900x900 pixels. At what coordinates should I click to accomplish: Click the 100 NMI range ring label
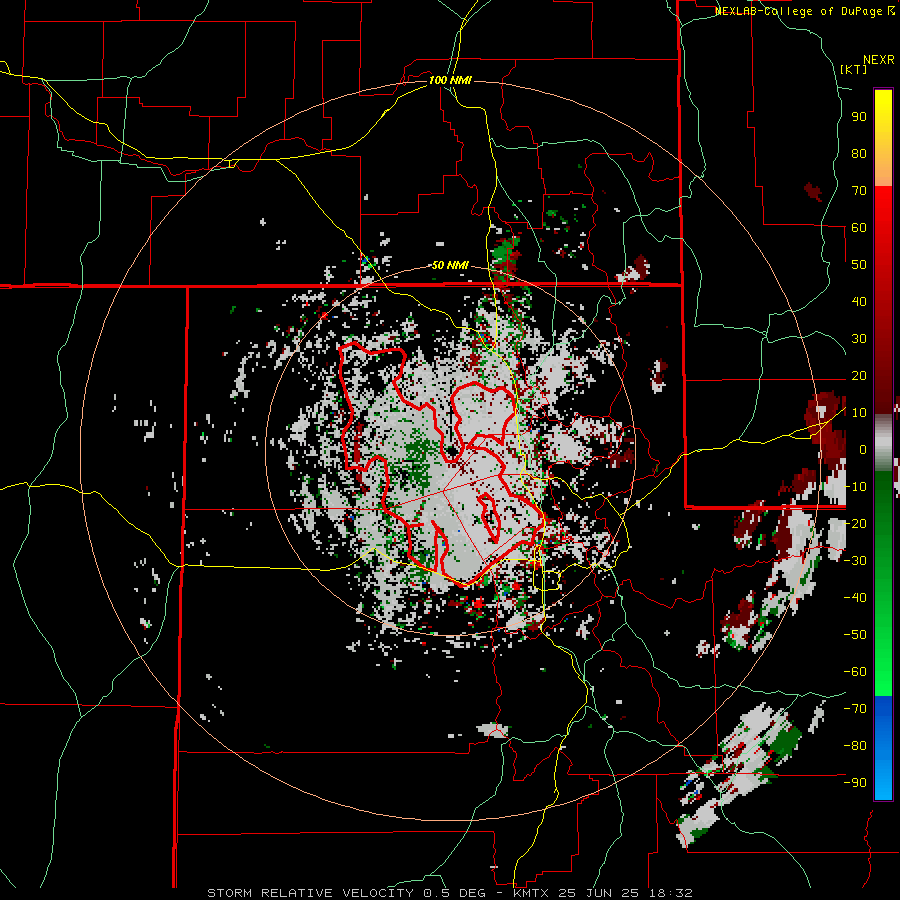click(x=450, y=80)
